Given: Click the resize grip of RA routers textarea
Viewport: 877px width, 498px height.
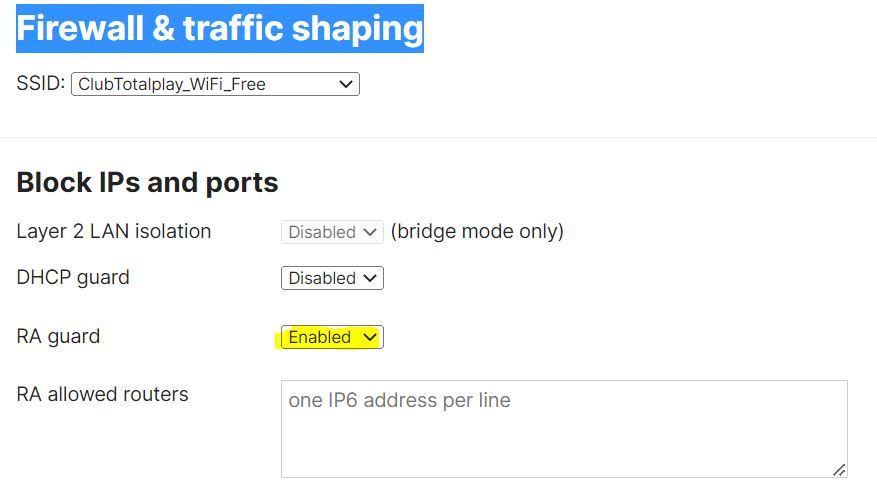Looking at the screenshot, I should [x=839, y=470].
